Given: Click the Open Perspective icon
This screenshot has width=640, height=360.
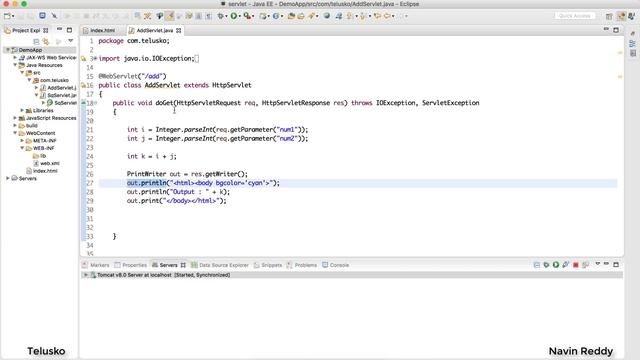Looking at the screenshot, I should (609, 16).
